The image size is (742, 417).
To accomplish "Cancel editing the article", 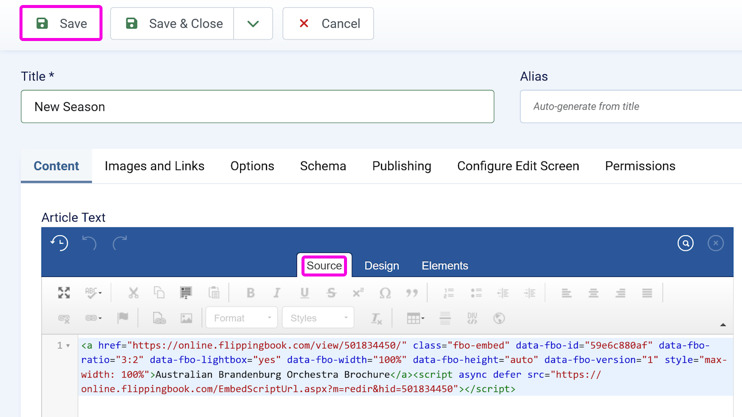I will coord(328,23).
